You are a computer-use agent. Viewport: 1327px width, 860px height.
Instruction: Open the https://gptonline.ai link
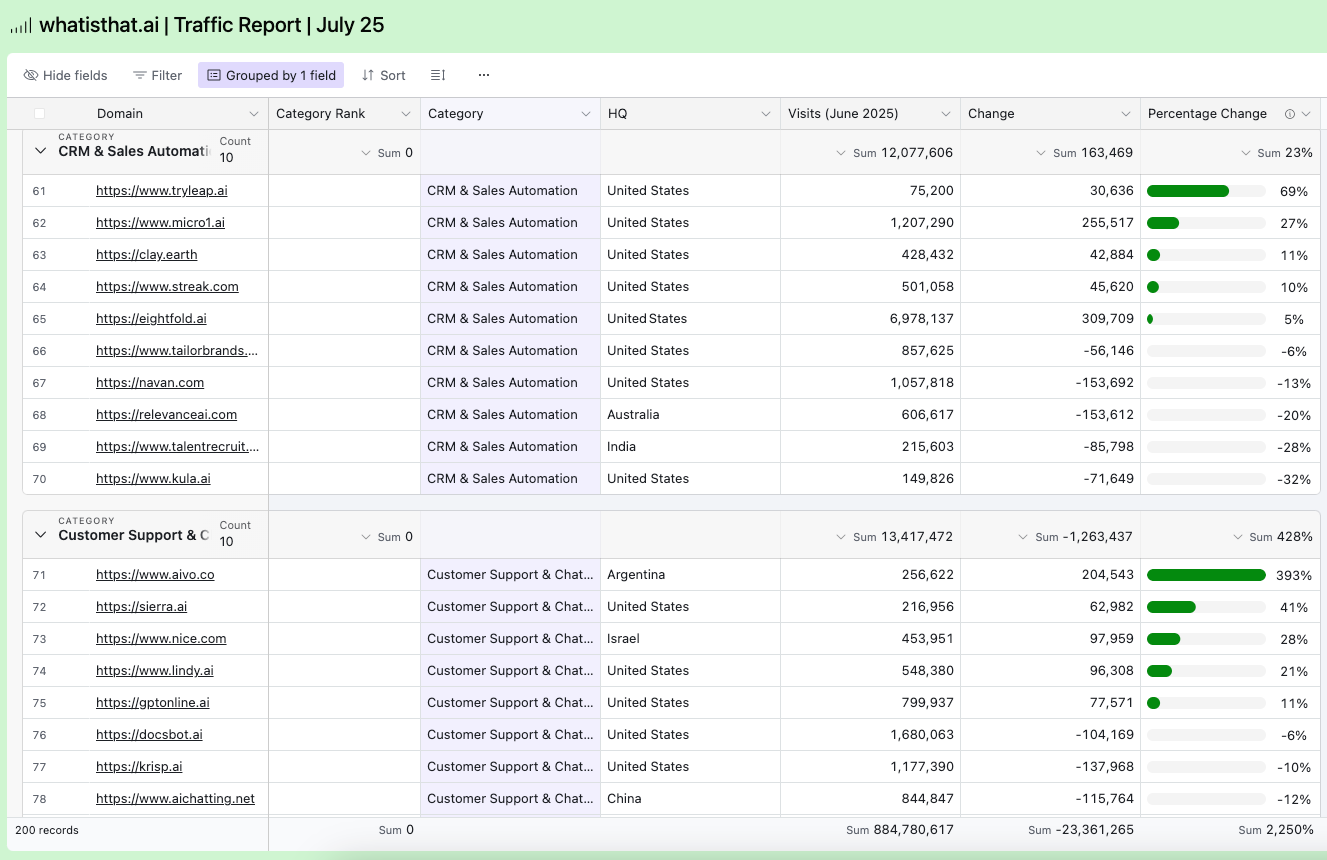(153, 703)
